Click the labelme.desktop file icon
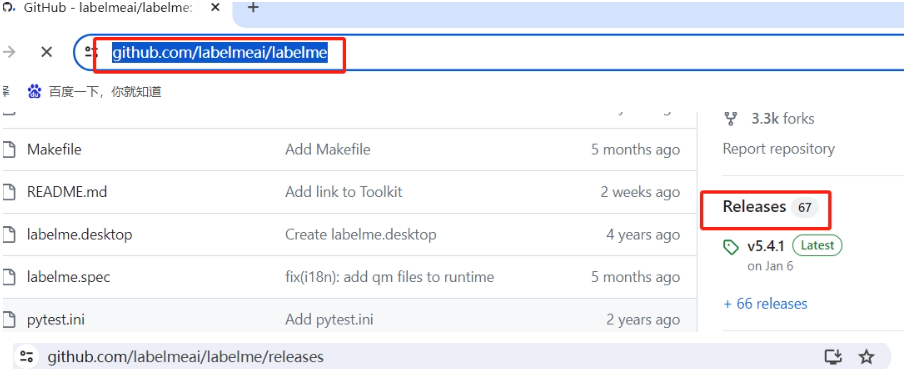This screenshot has width=904, height=369. coord(9,235)
